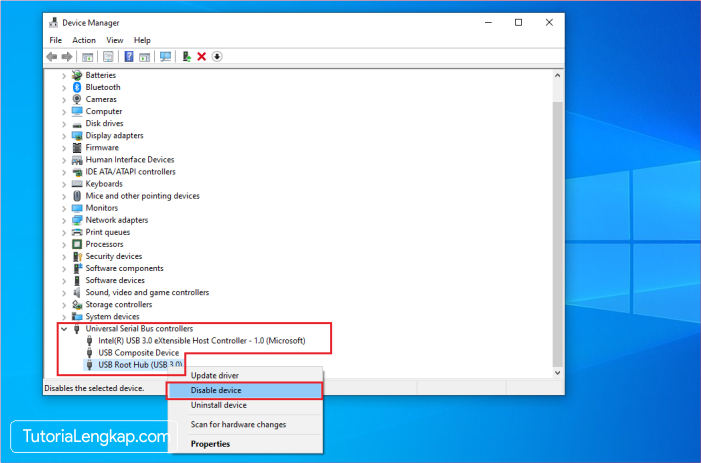Click the 'Software components' label
The image size is (701, 463).
pyautogui.click(x=124, y=268)
